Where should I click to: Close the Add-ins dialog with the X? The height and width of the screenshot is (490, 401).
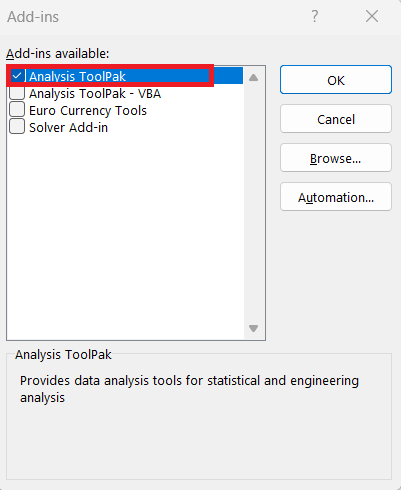[x=372, y=16]
